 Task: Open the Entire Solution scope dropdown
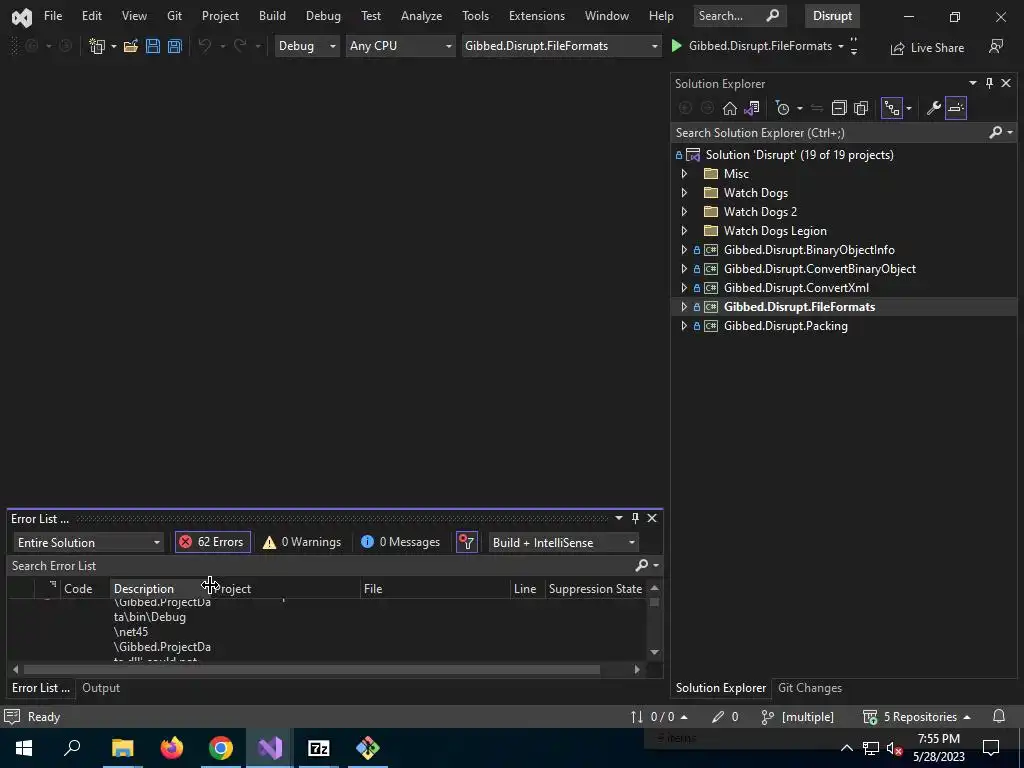(88, 543)
